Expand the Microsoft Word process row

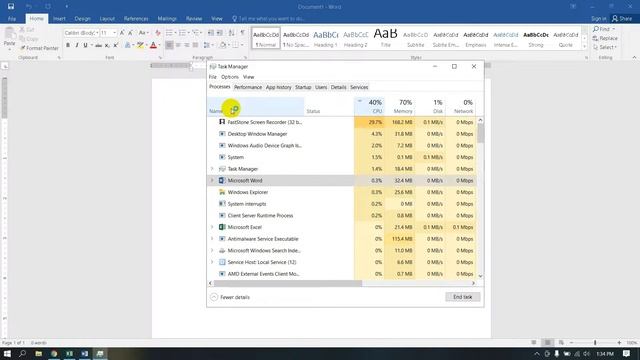pos(212,180)
